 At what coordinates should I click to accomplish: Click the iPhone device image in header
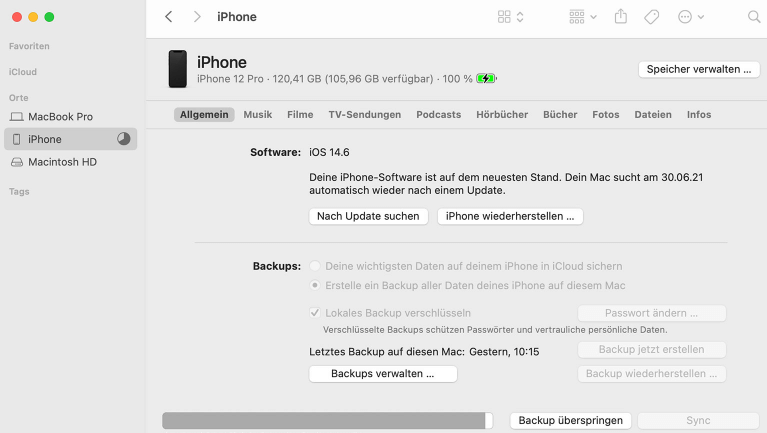(x=177, y=69)
